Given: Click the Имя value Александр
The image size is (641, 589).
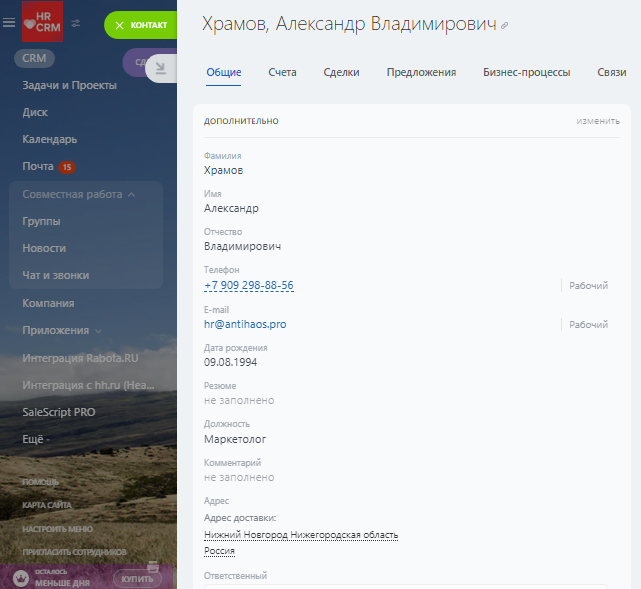Looking at the screenshot, I should pyautogui.click(x=231, y=208).
